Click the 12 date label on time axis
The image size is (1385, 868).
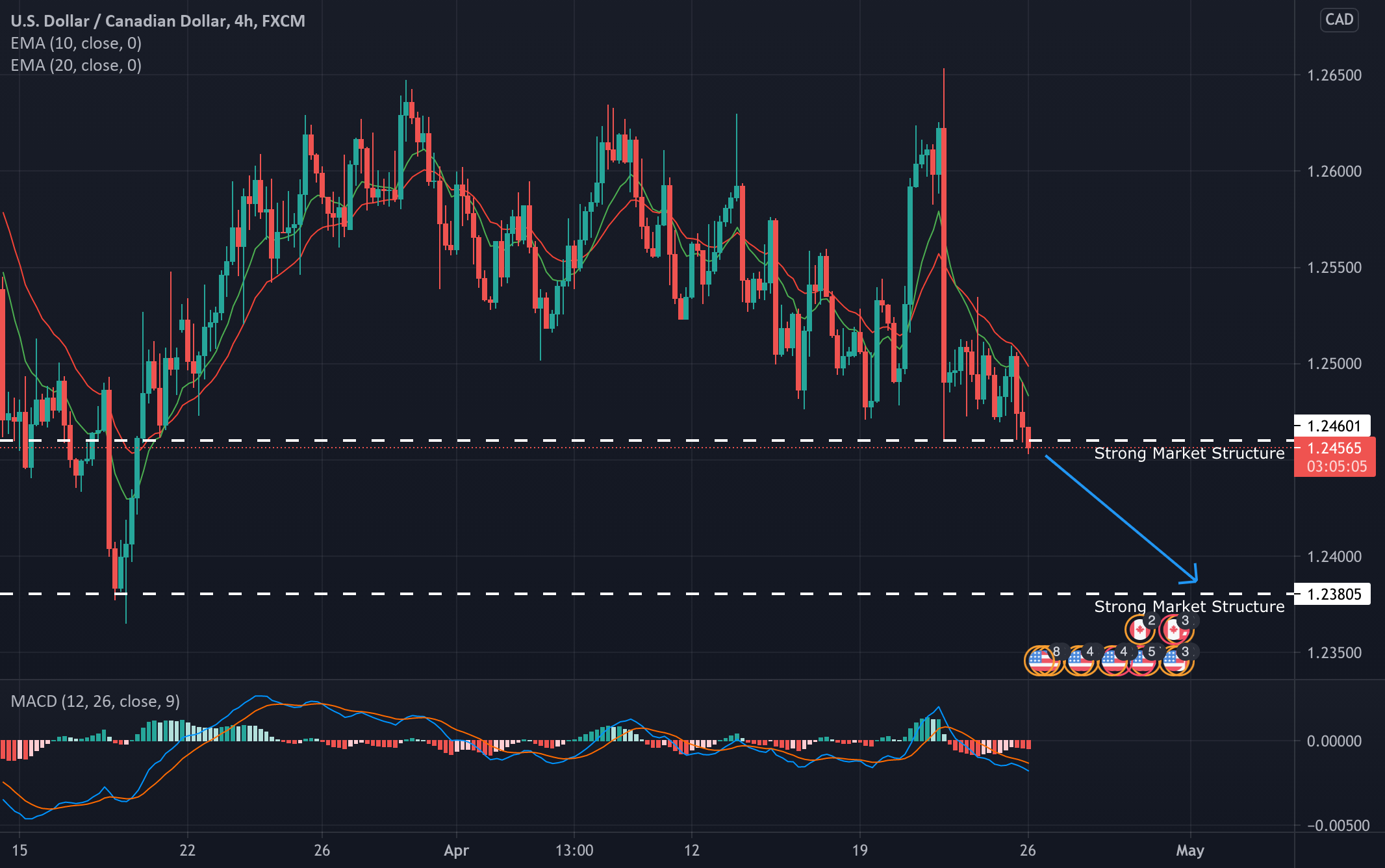(691, 850)
